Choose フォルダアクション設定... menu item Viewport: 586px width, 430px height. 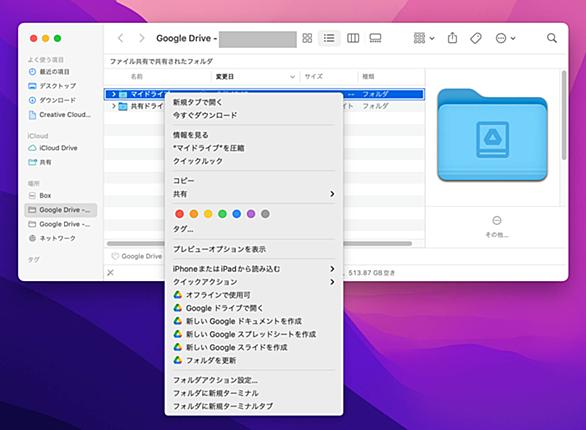tap(253, 380)
